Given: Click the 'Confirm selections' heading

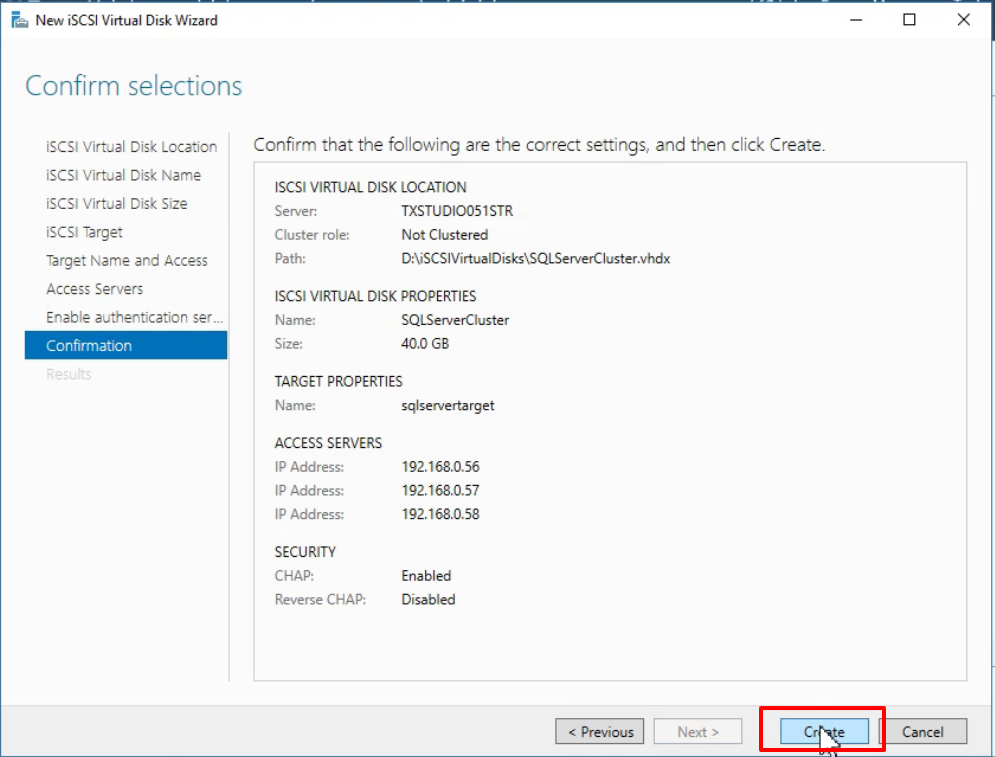Looking at the screenshot, I should coord(133,86).
